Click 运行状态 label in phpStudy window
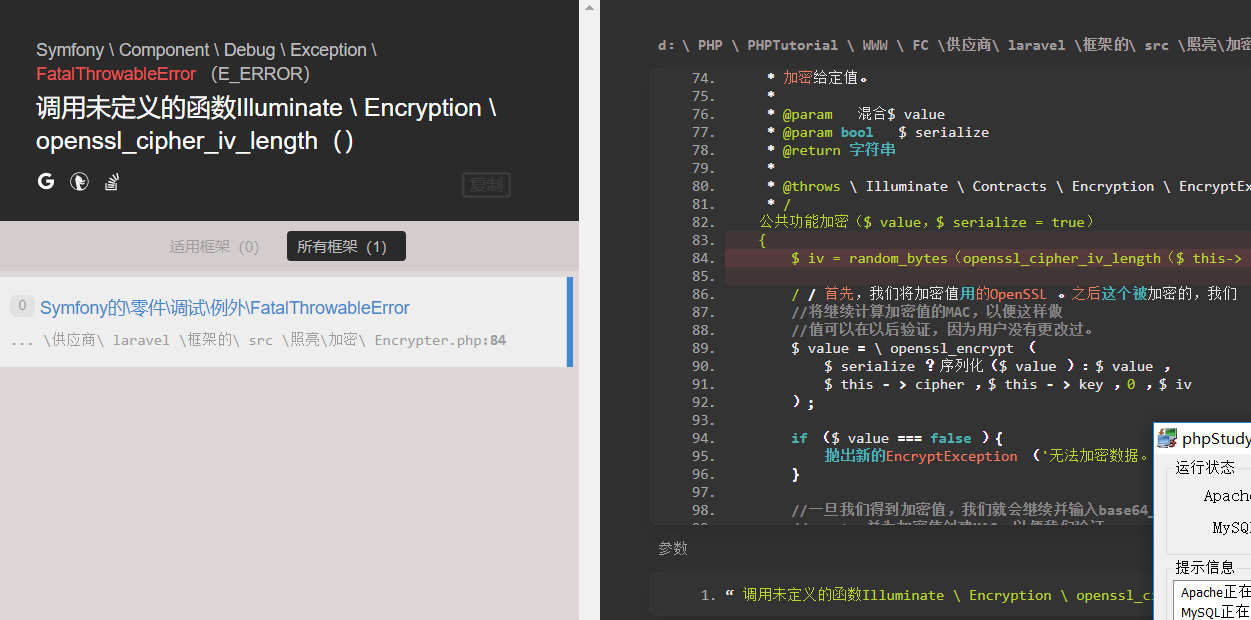 point(1205,468)
